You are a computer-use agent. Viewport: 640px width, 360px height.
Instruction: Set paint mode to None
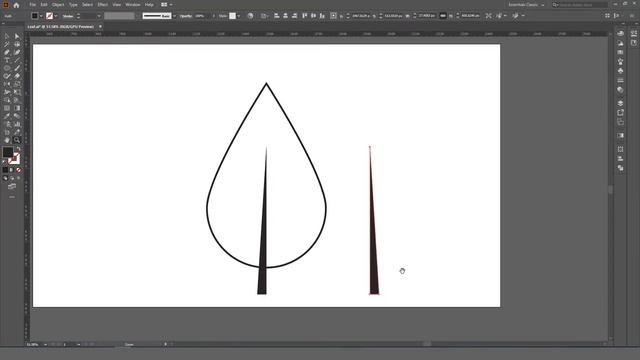[18, 170]
